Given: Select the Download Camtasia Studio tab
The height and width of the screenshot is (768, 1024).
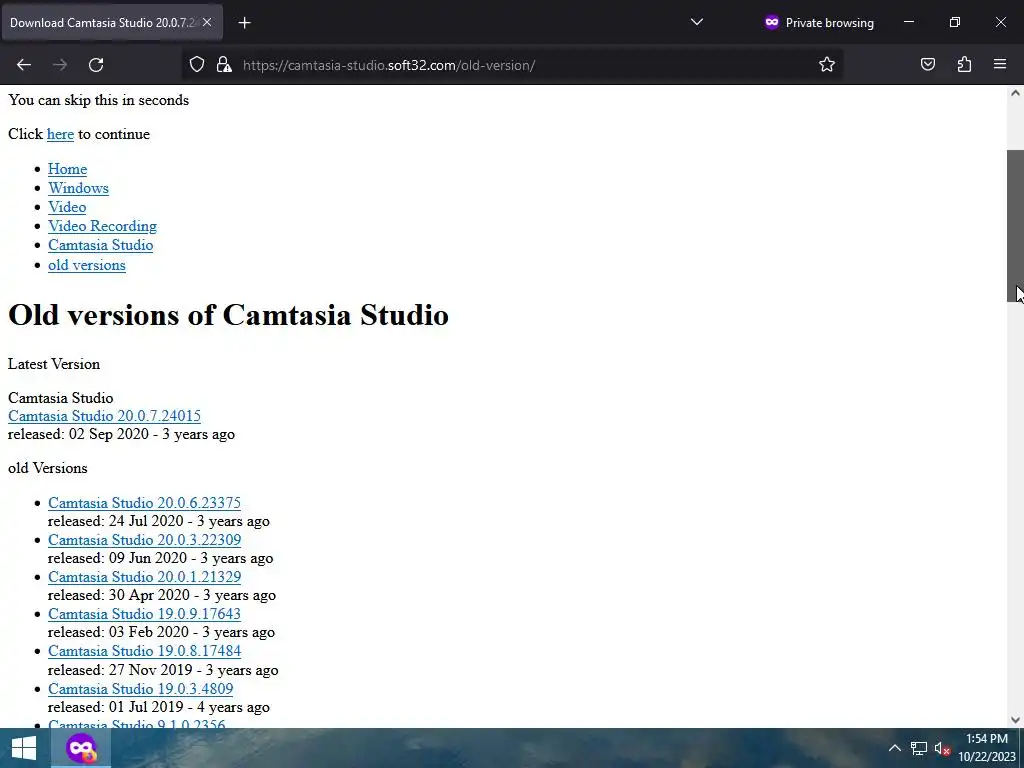Looking at the screenshot, I should tap(112, 22).
